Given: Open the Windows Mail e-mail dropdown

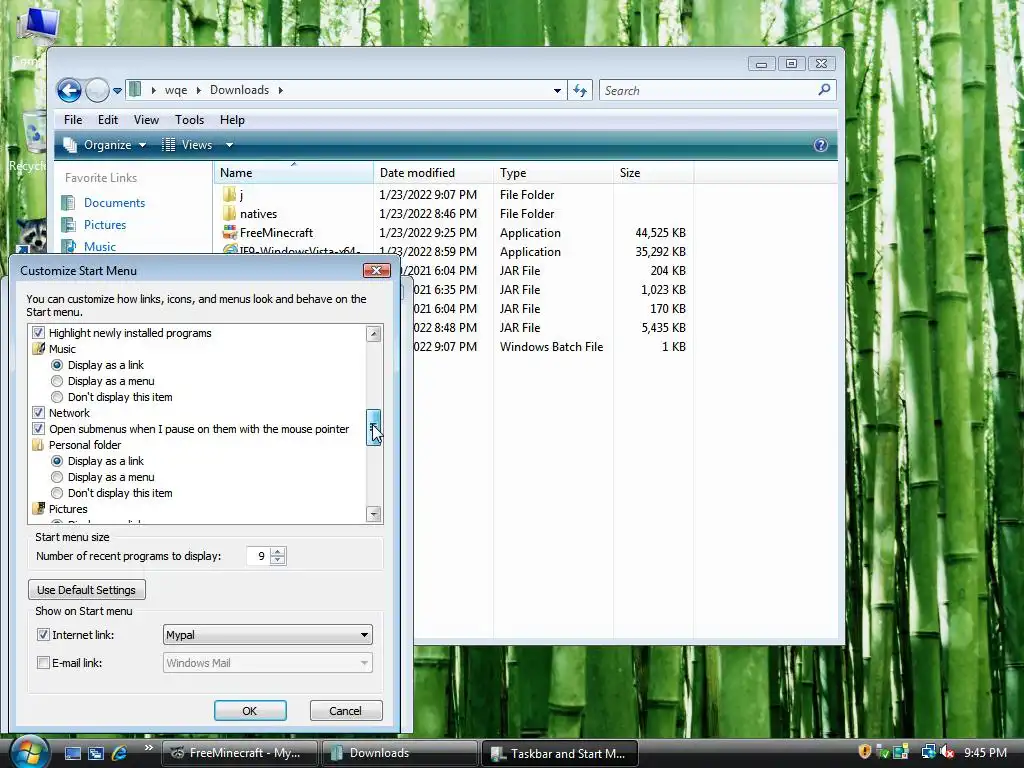Looking at the screenshot, I should tap(268, 663).
